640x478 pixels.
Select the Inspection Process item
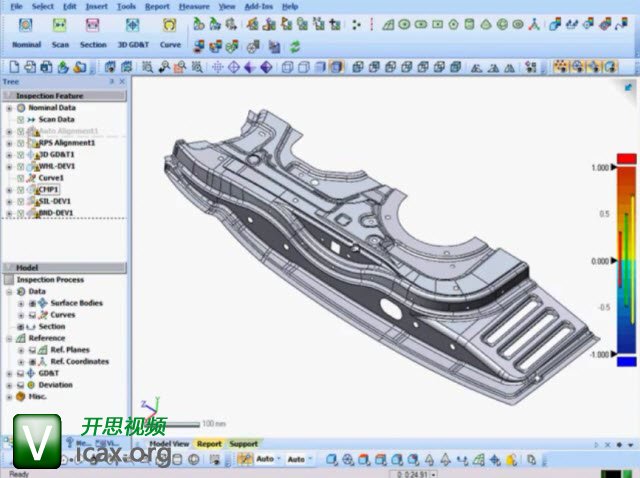click(50, 280)
